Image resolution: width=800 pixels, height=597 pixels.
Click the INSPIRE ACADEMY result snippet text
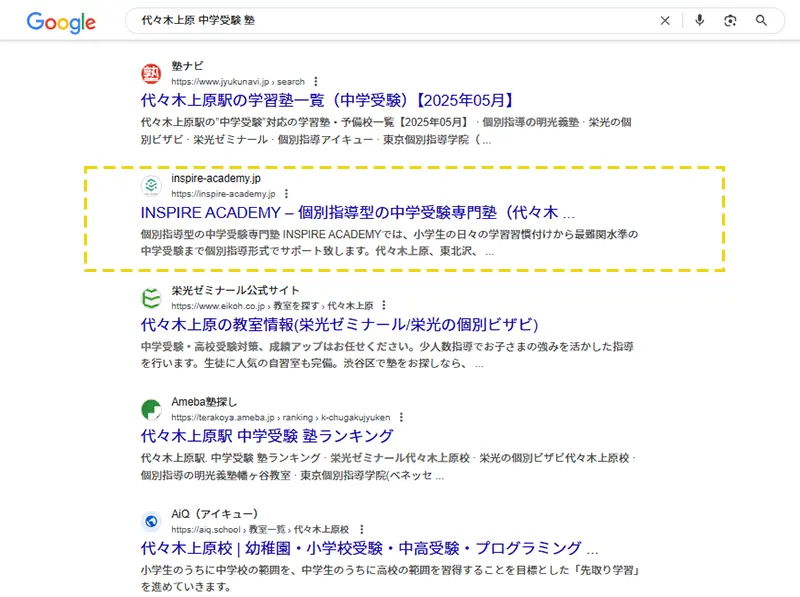(x=389, y=243)
